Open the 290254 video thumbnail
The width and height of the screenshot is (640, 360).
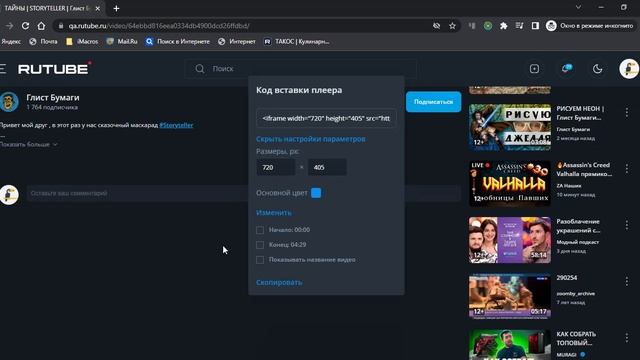pos(510,296)
